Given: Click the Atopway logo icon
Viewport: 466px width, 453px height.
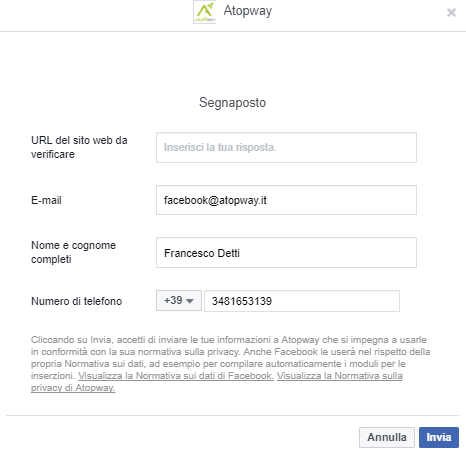Looking at the screenshot, I should pyautogui.click(x=205, y=12).
